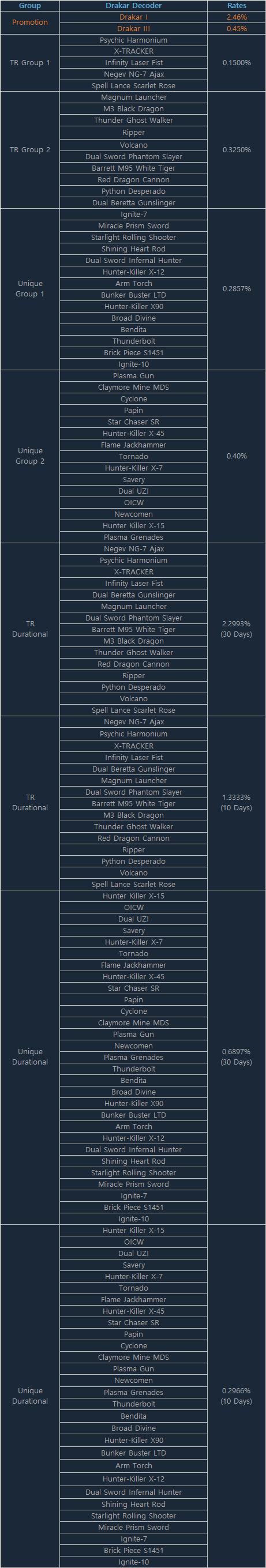Select the Drakar Decoder column header

[x=133, y=5]
